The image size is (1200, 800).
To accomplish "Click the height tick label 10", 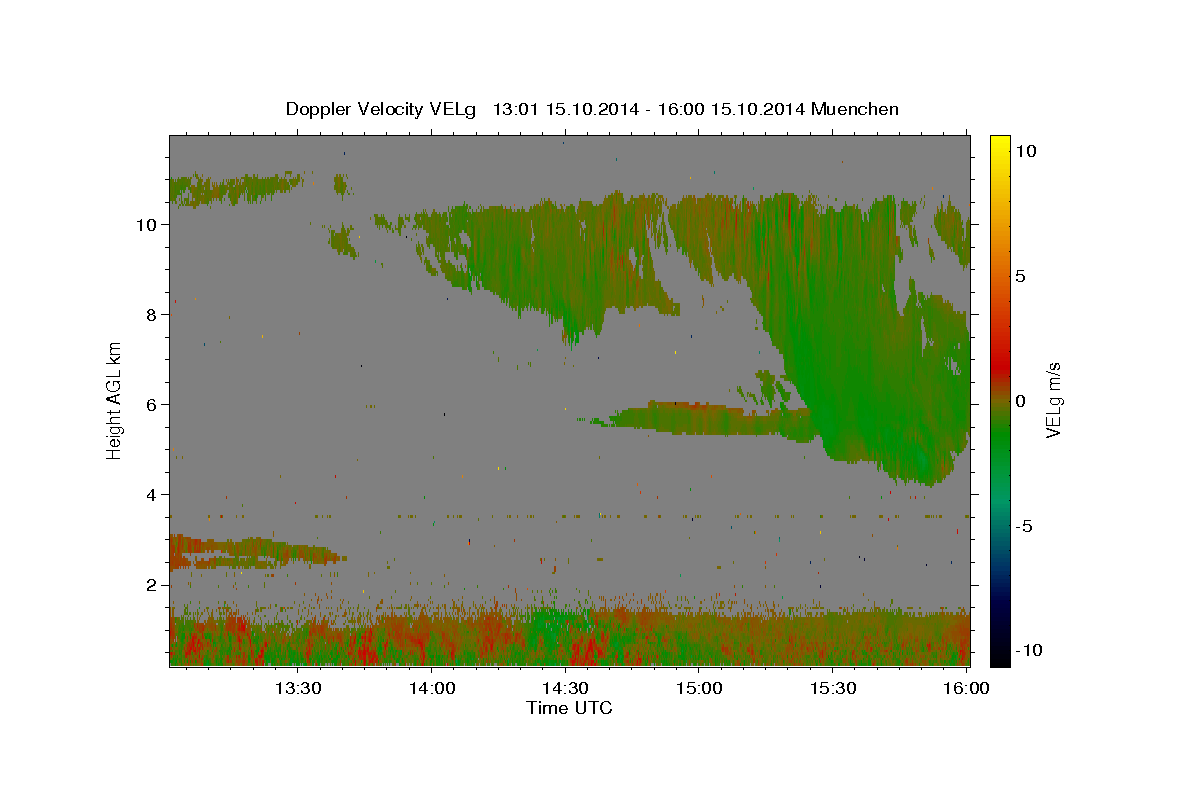I will (x=148, y=225).
